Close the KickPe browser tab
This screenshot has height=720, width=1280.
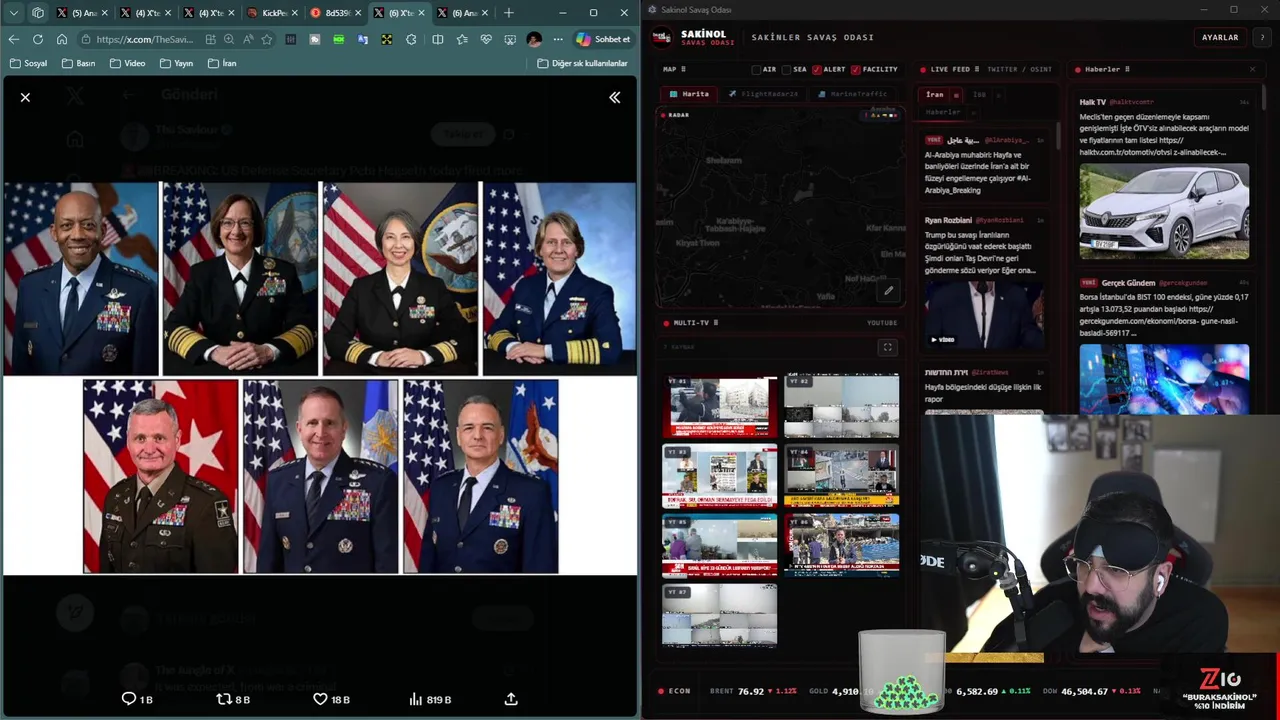point(293,13)
